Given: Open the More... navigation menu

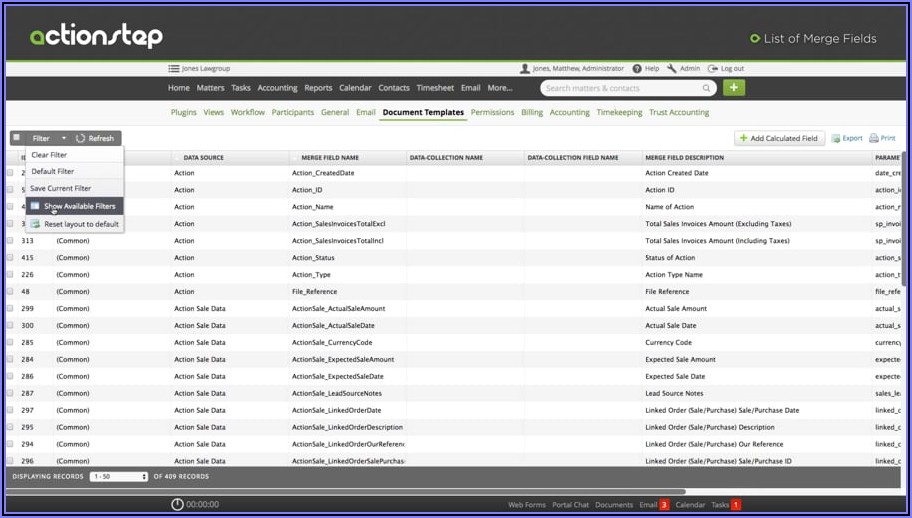Looking at the screenshot, I should (500, 88).
